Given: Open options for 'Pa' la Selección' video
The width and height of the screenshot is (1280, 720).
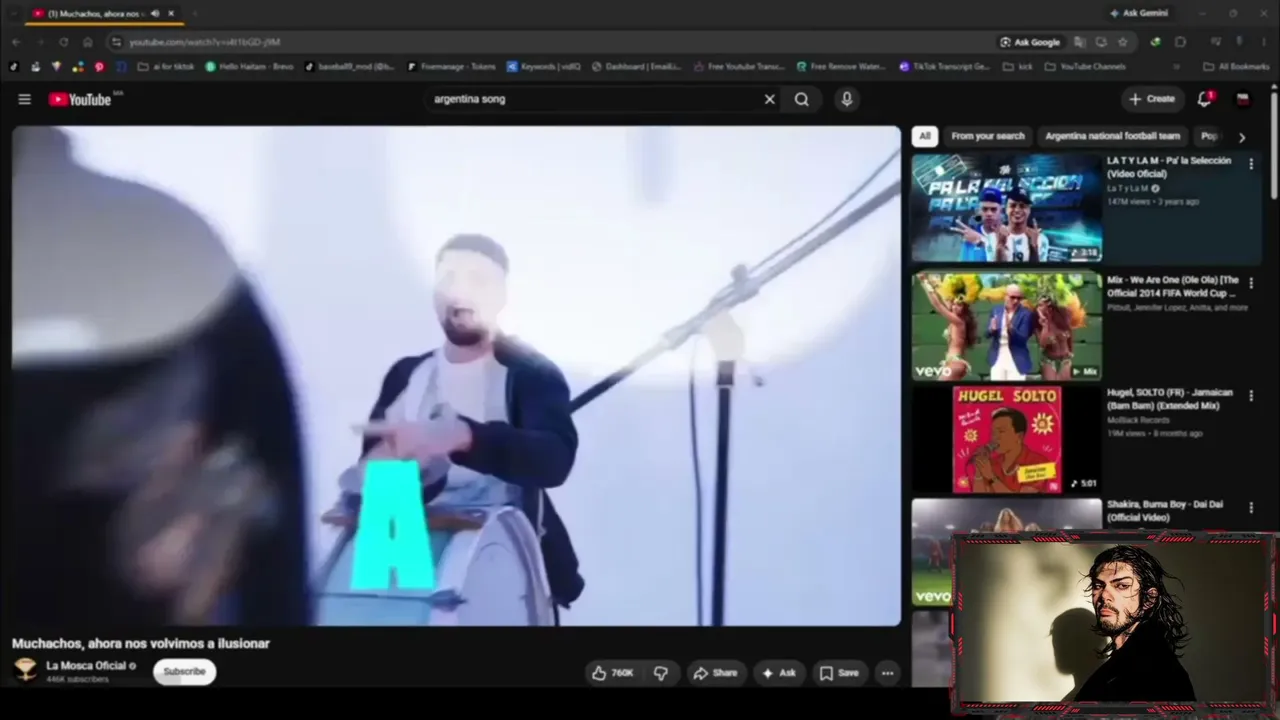Looking at the screenshot, I should 1251,164.
